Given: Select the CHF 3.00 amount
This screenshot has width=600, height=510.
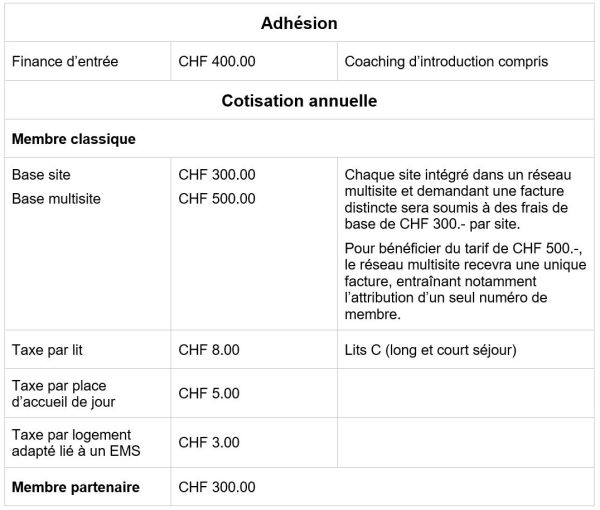Looking at the screenshot, I should [208, 442].
